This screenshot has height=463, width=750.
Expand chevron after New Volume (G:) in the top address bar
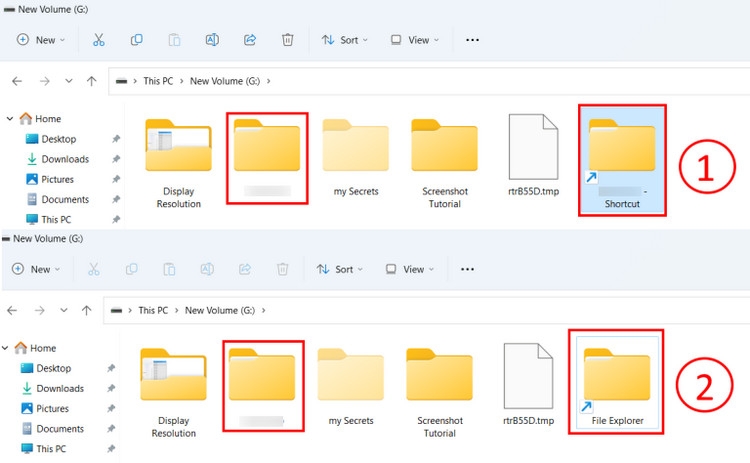269,81
